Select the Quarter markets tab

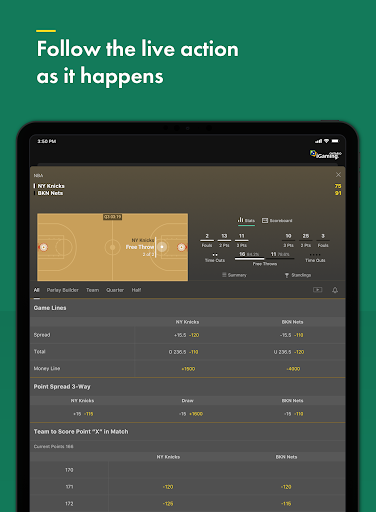tap(115, 290)
